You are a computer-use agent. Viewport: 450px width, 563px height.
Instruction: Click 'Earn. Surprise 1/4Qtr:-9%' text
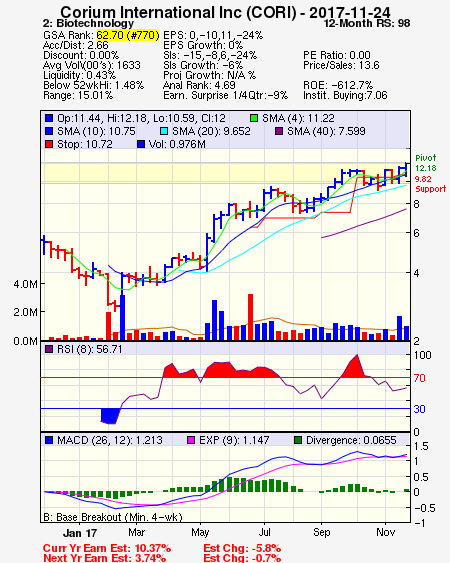(x=226, y=96)
